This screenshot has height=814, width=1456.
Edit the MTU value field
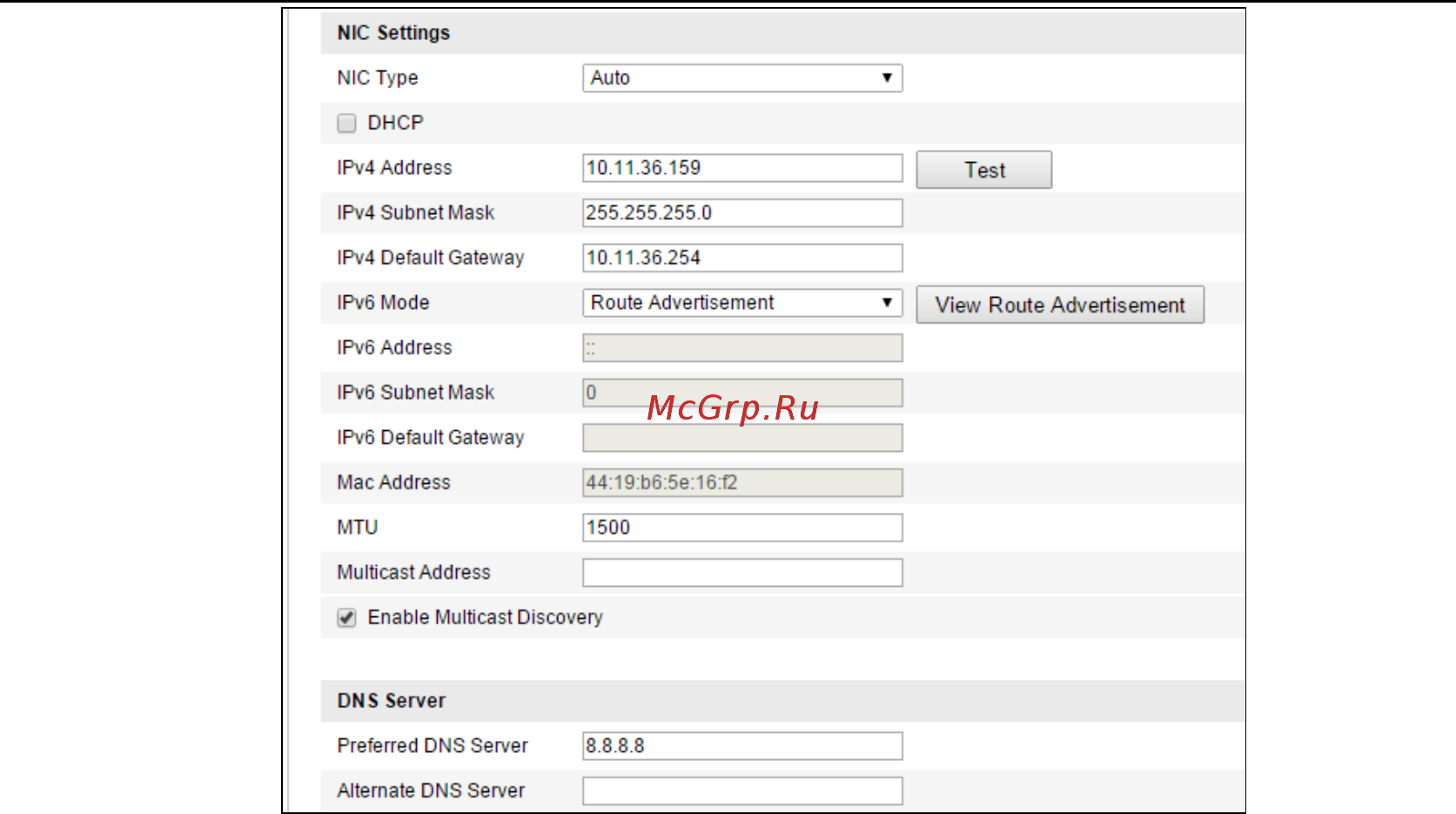point(742,528)
